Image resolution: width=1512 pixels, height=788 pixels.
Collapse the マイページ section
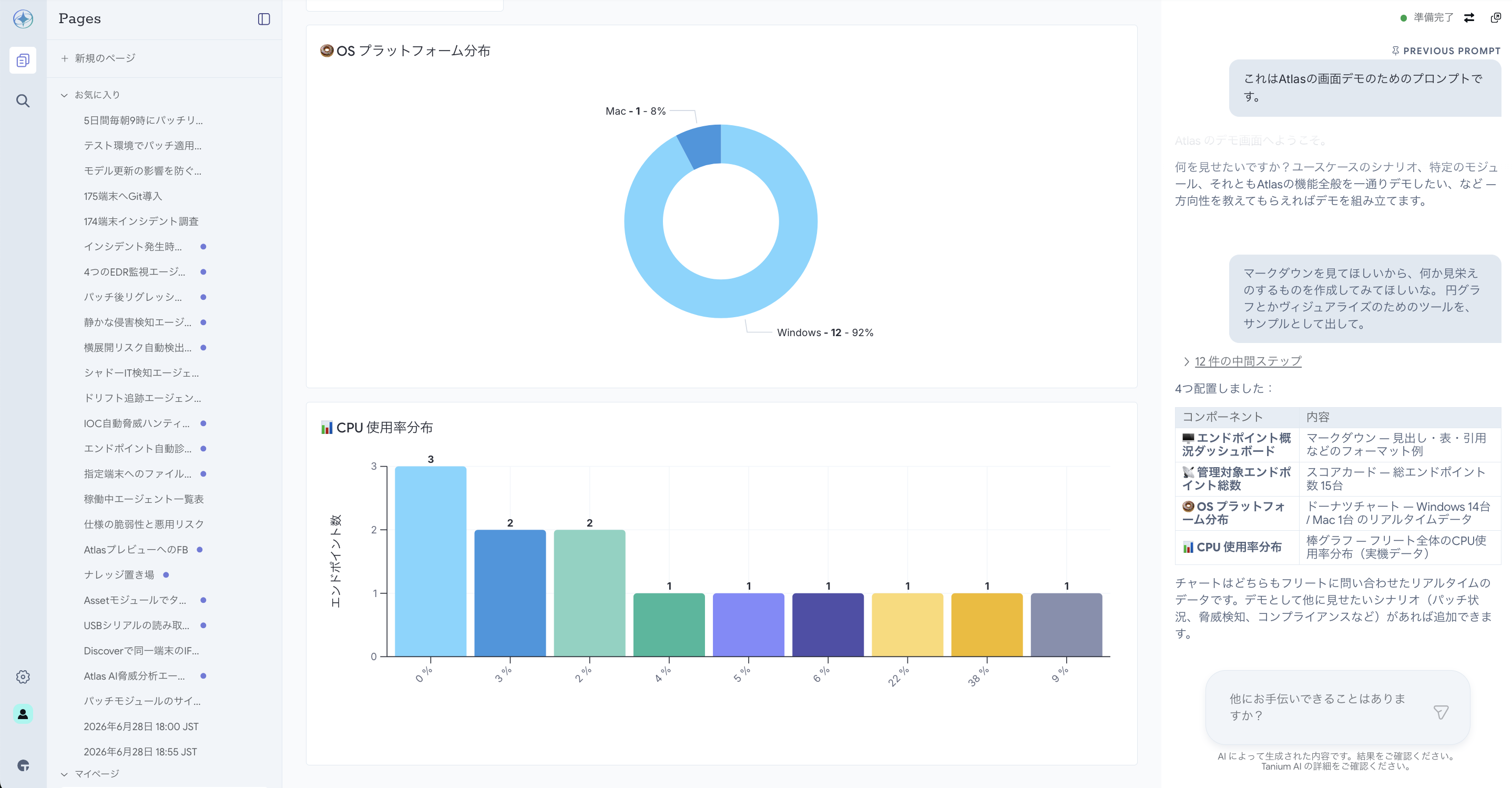click(x=64, y=774)
